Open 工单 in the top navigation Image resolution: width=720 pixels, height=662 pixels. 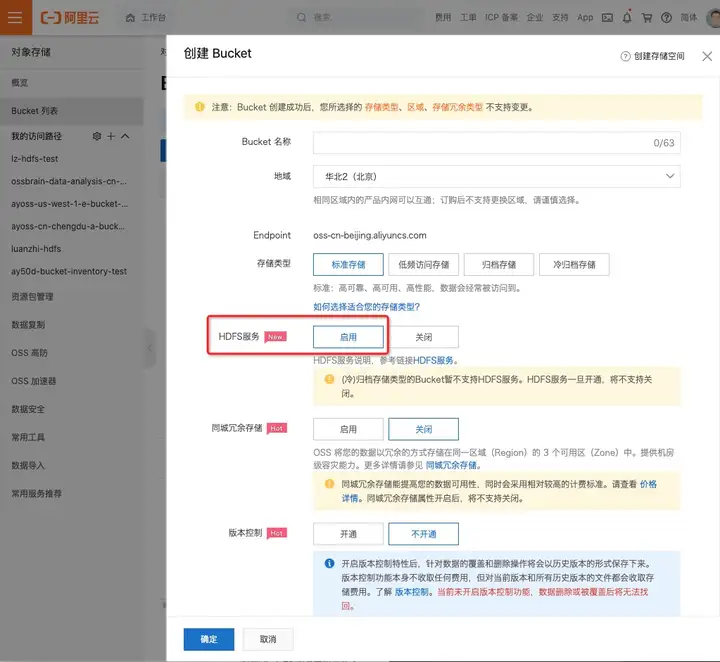pyautogui.click(x=468, y=17)
